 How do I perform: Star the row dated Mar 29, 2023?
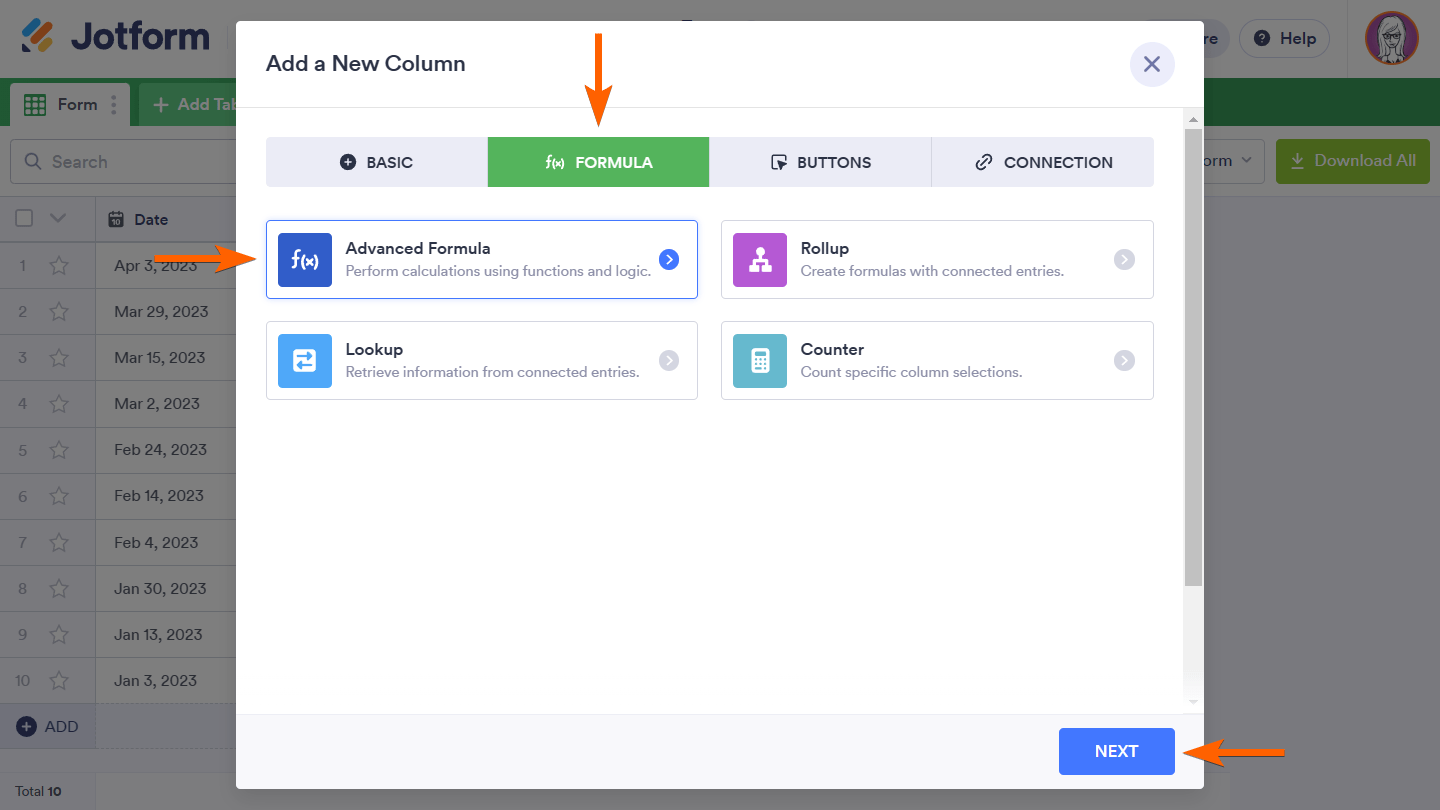coord(59,312)
